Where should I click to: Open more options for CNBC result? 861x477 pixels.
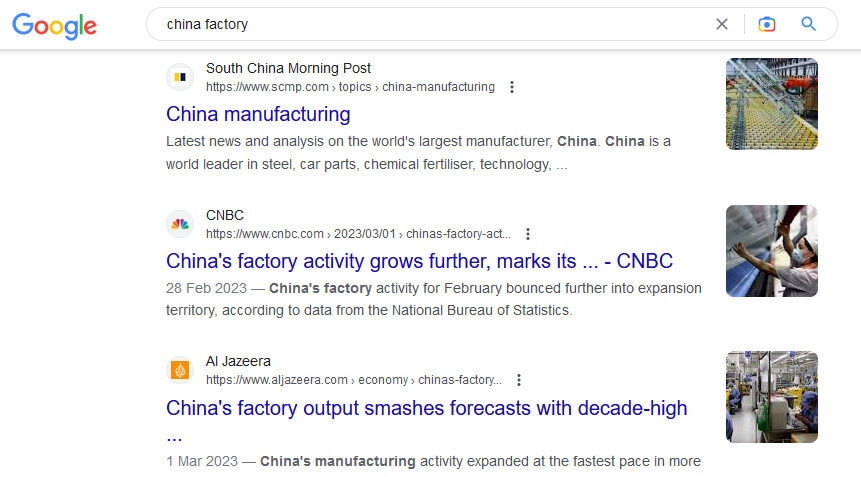[528, 234]
